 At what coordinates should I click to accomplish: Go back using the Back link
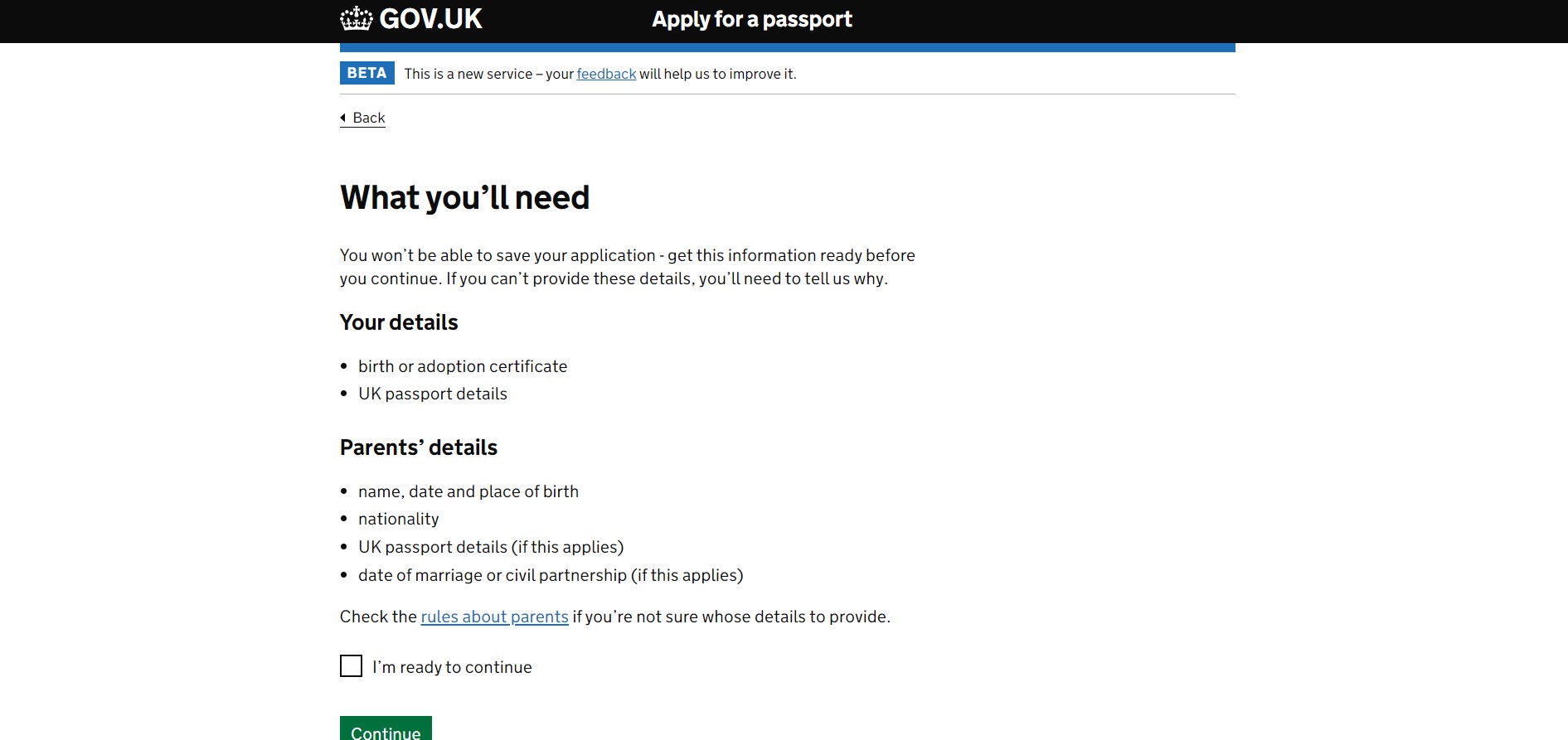[x=369, y=118]
